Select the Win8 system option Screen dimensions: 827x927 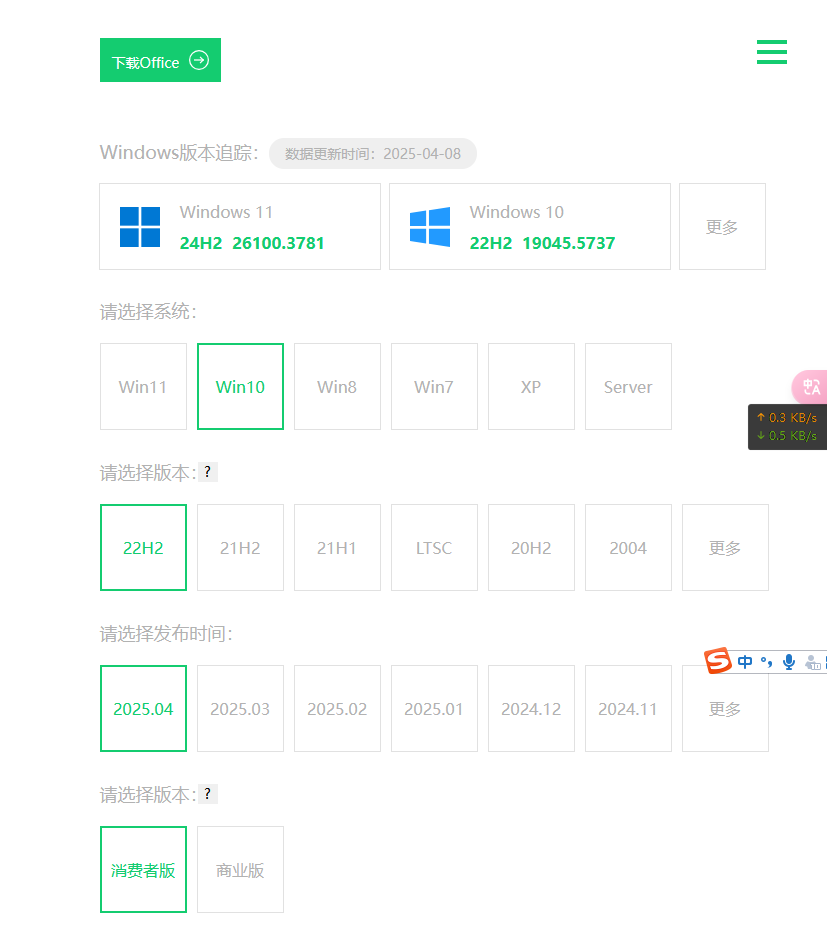pos(337,387)
